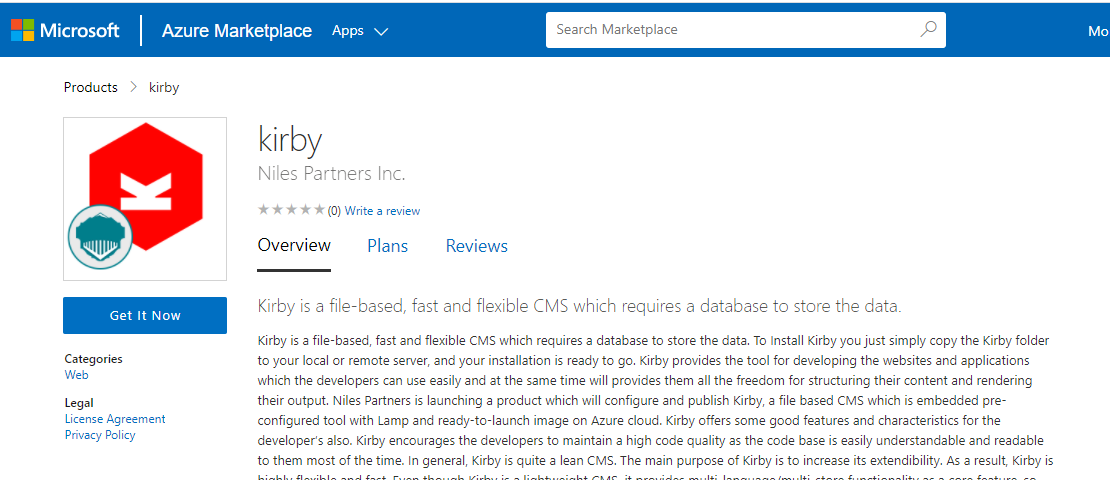Switch to the Plans tab
The height and width of the screenshot is (480, 1110).
(387, 246)
